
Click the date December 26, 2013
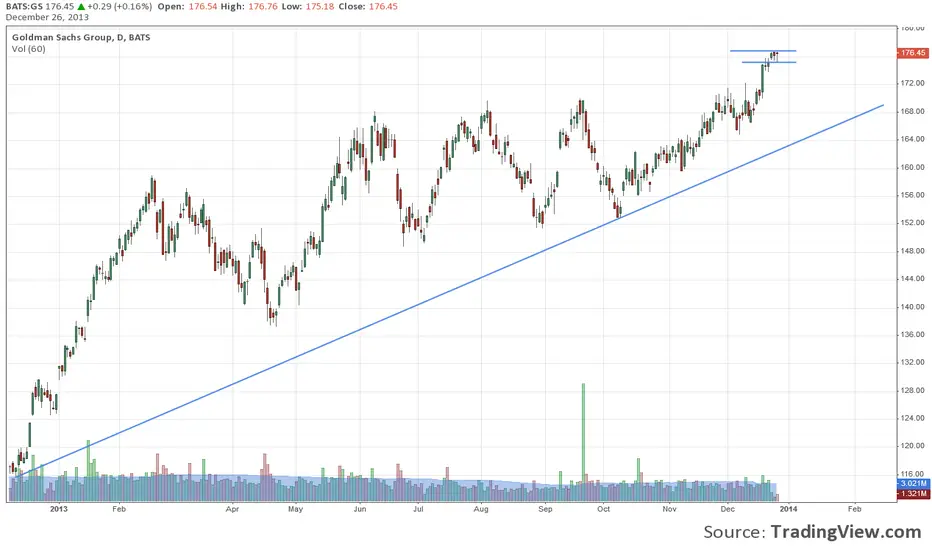(x=47, y=17)
